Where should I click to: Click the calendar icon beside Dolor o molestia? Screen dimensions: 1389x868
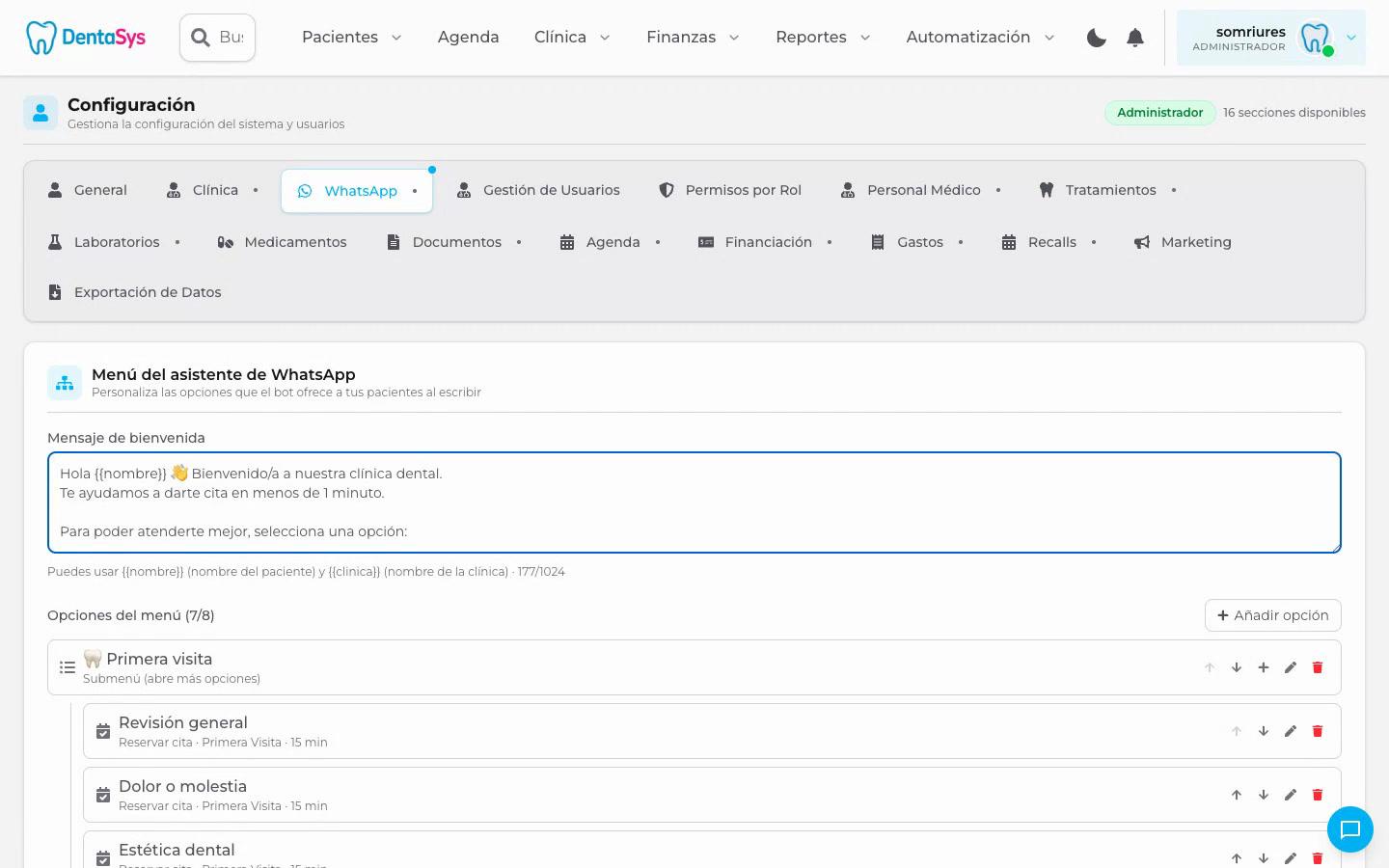click(103, 796)
